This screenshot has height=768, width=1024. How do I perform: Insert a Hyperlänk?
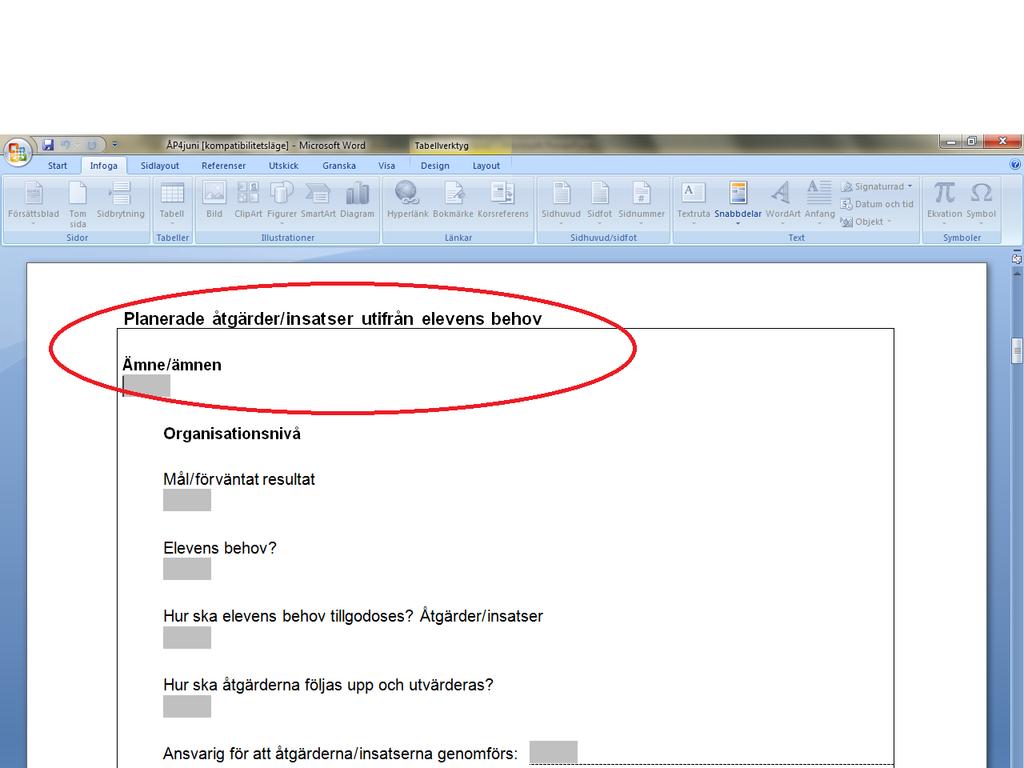[x=408, y=201]
